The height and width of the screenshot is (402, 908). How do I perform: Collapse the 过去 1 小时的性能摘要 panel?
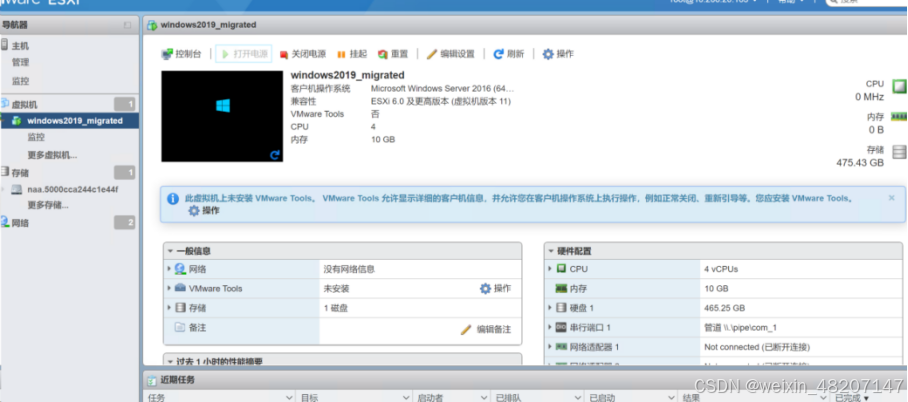coord(170,361)
